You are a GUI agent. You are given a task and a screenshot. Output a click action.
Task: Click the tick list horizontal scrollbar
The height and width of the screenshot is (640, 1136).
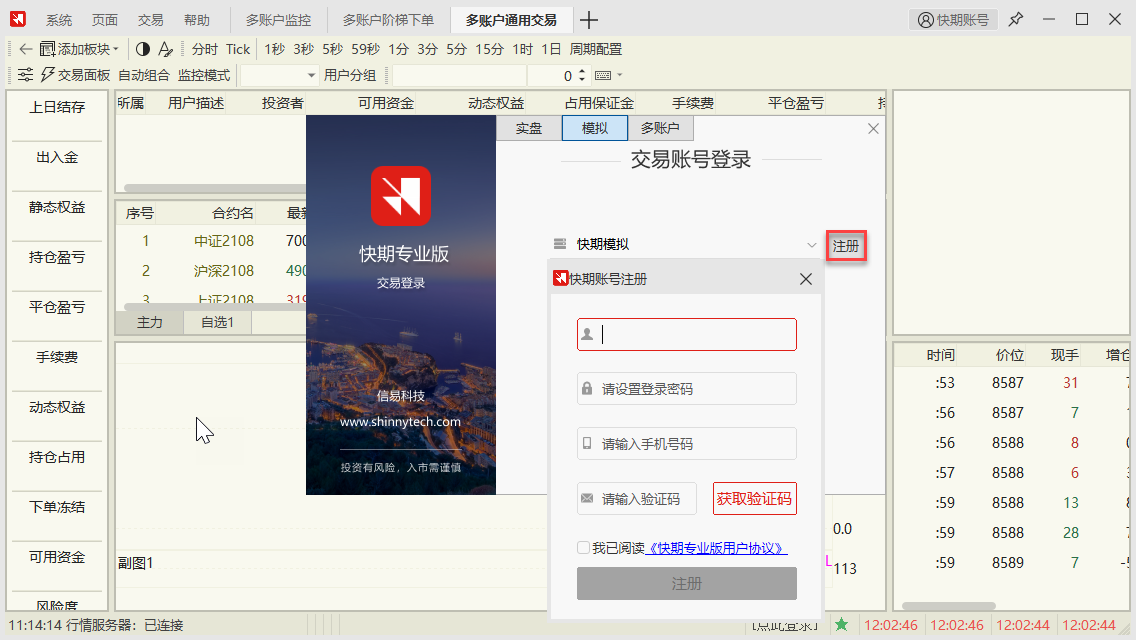pyautogui.click(x=948, y=606)
